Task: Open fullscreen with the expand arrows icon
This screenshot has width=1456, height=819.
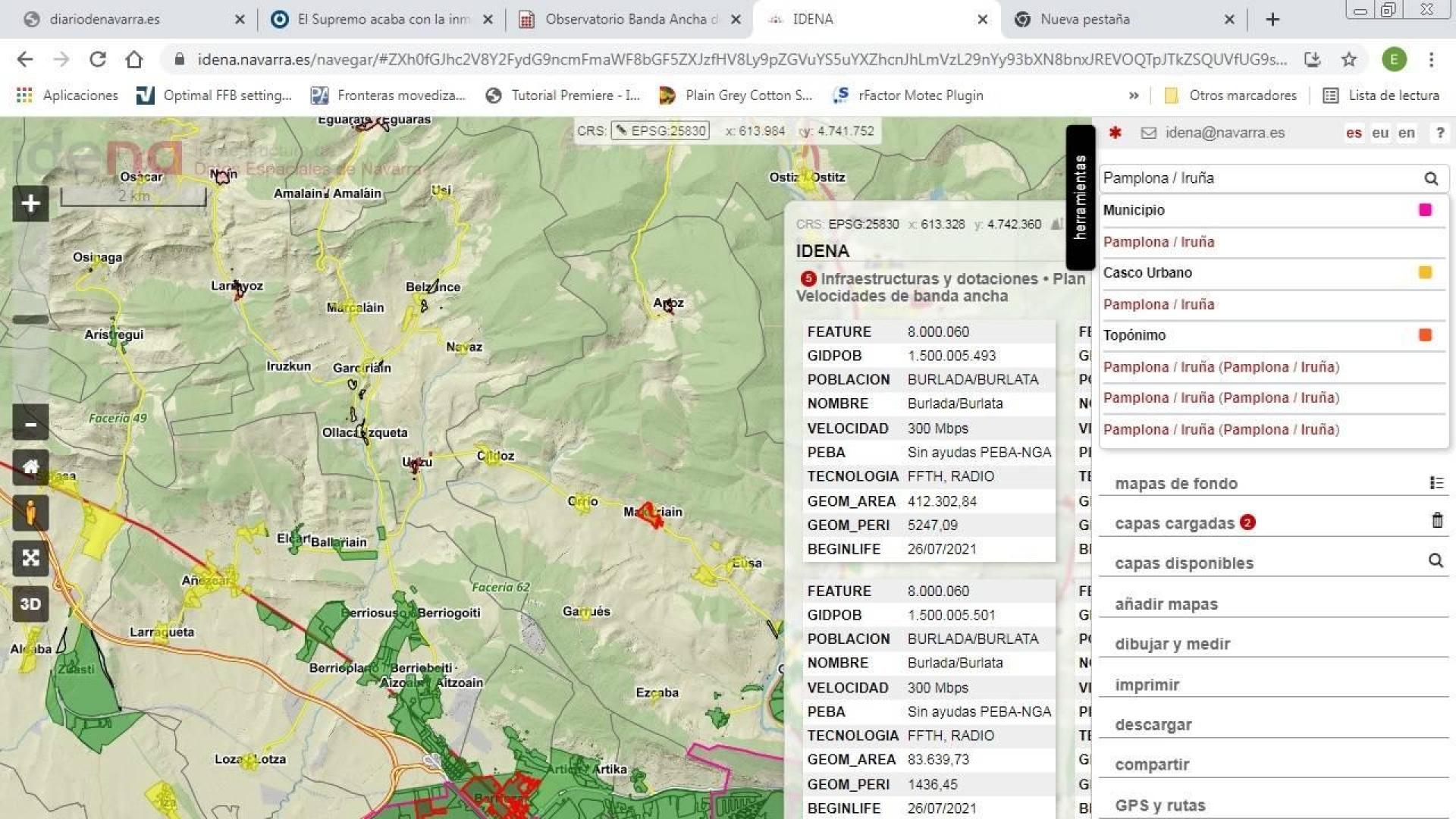Action: 30,559
